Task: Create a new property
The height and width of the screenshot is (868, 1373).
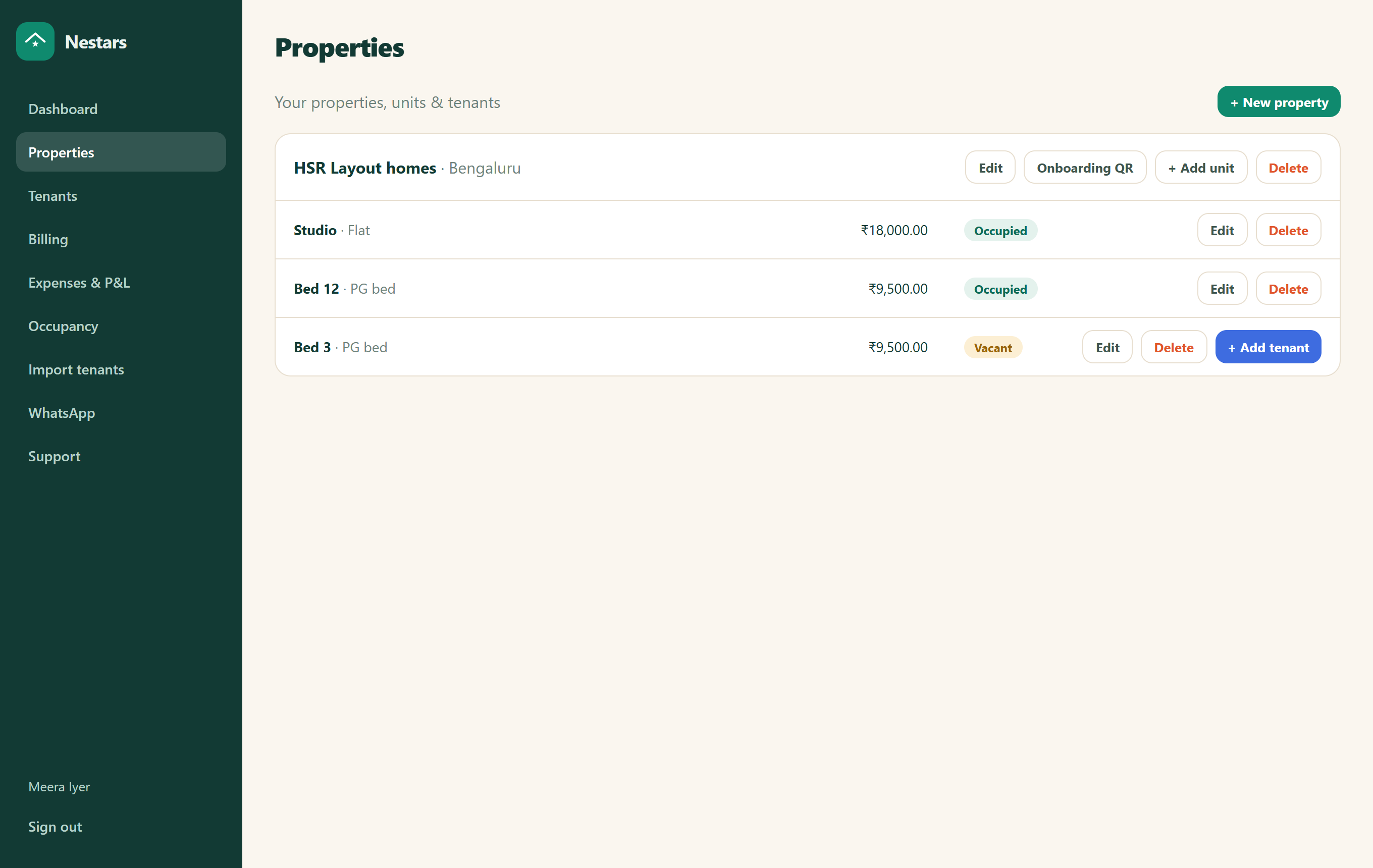Action: 1278,102
